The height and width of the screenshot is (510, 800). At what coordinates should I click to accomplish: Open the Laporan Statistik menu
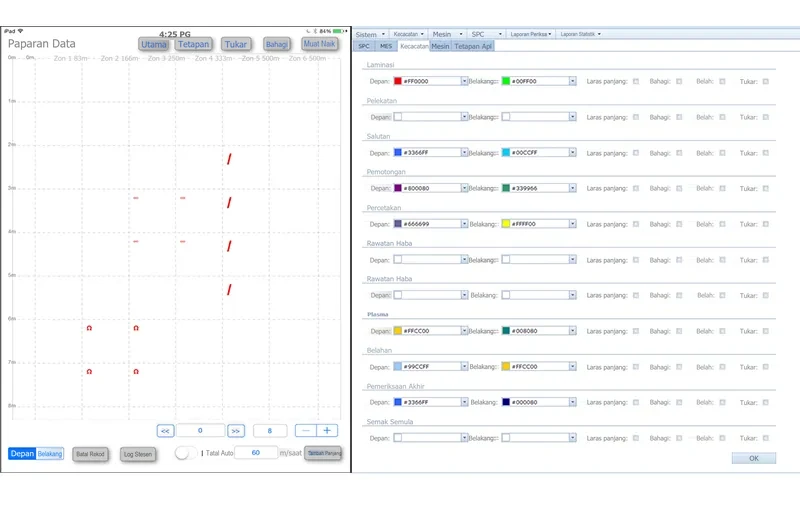click(x=580, y=34)
